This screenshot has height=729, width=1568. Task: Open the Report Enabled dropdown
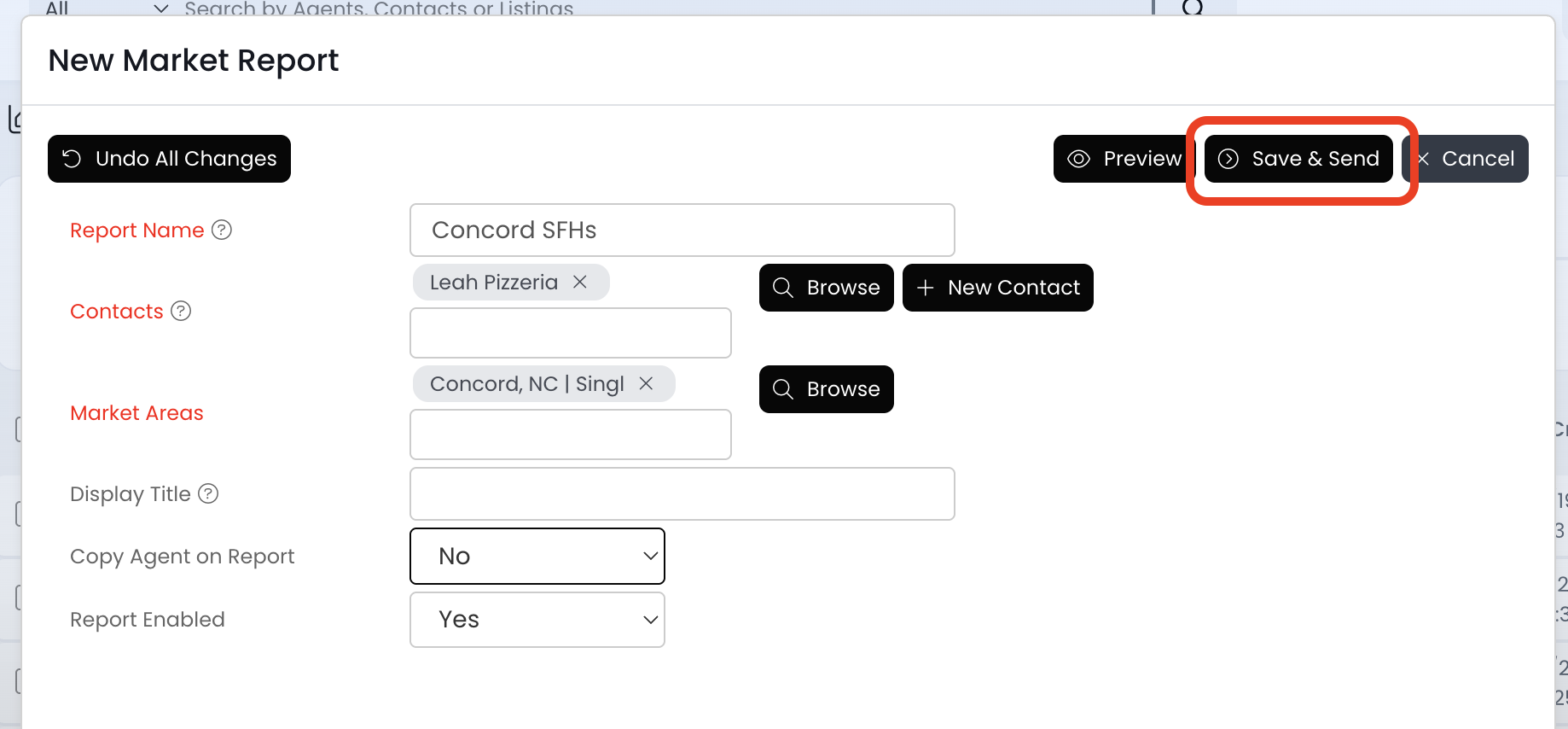[x=537, y=619]
